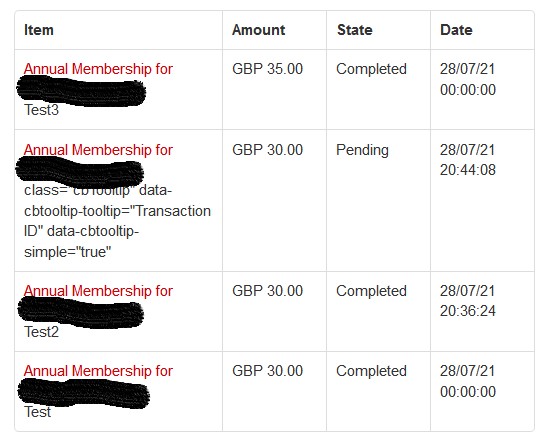Open Annual Membership link above Test3
Screen dimensions: 545x439
tap(98, 69)
